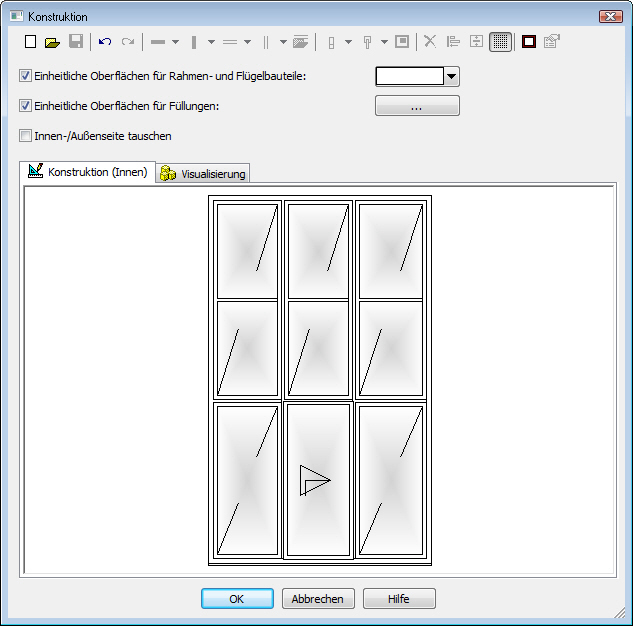Select the top-right window pane

point(390,251)
